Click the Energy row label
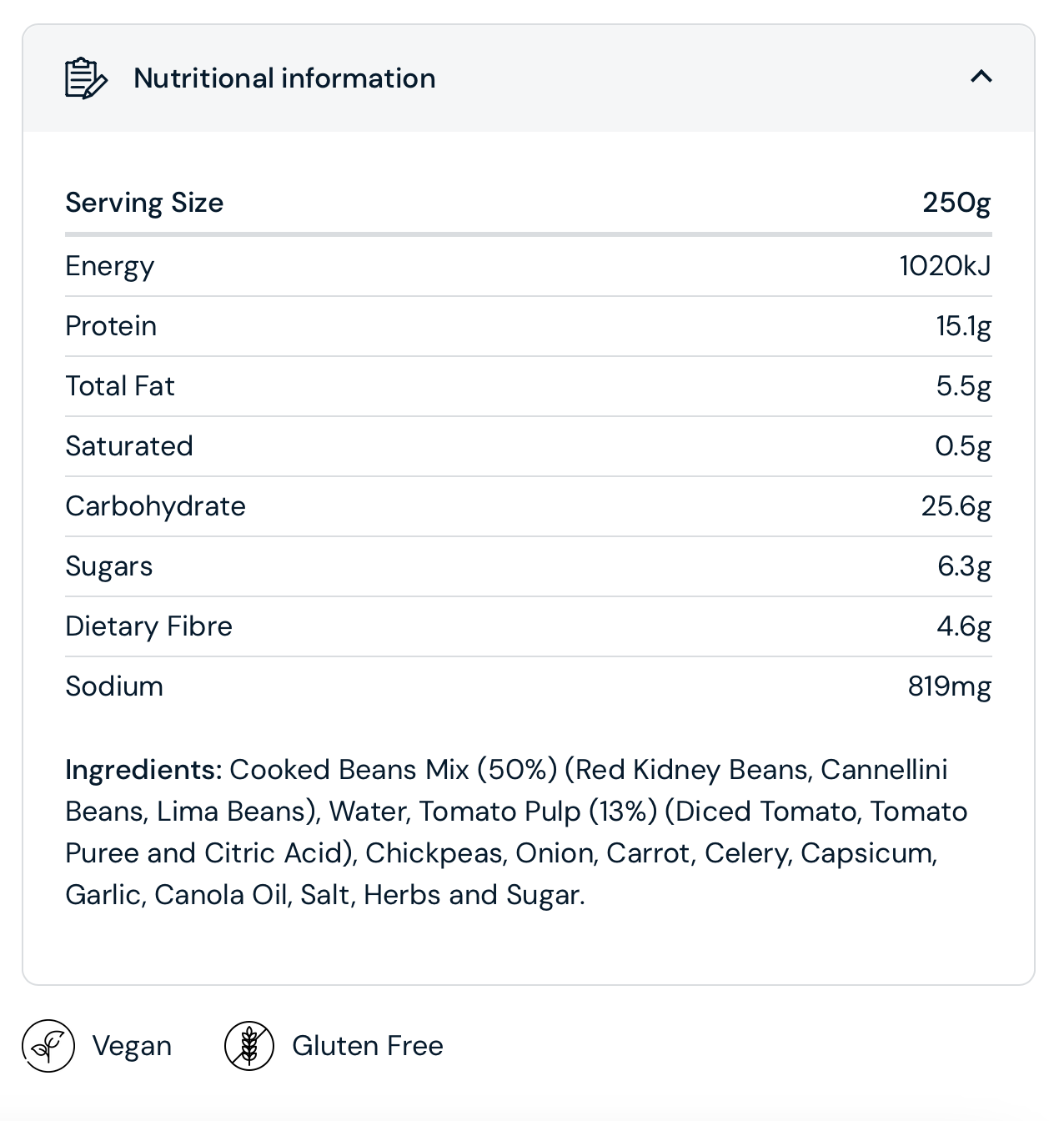1064x1121 pixels. click(110, 266)
